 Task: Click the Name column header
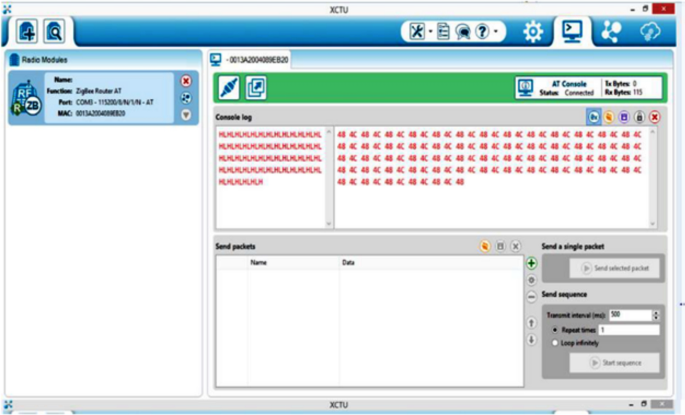(x=294, y=263)
